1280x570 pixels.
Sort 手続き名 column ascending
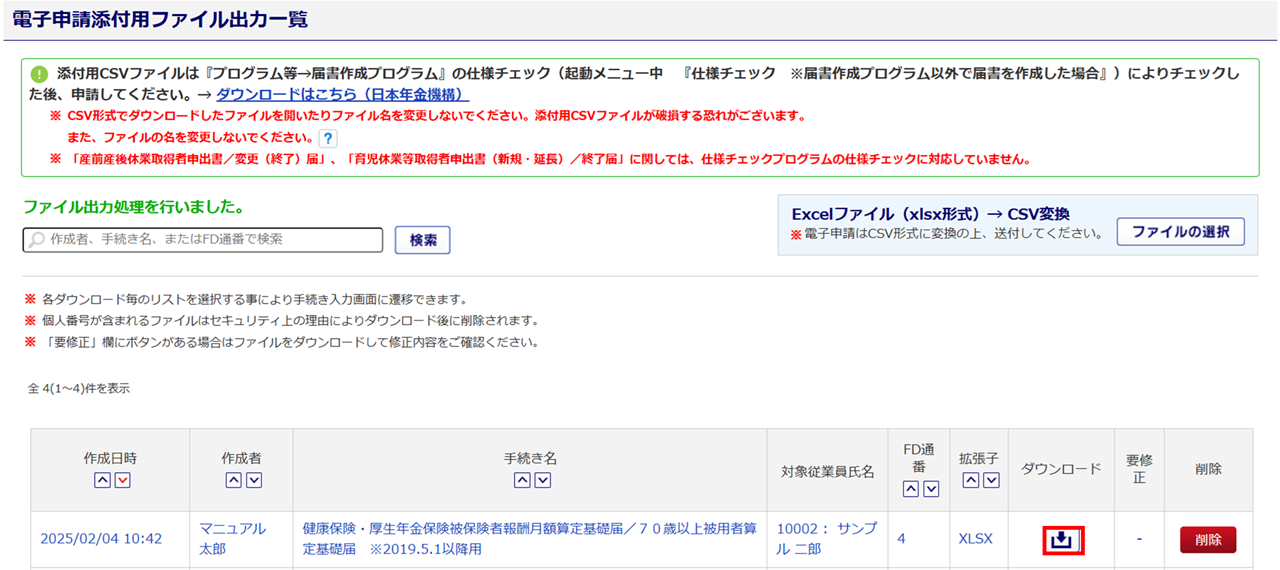coord(522,481)
